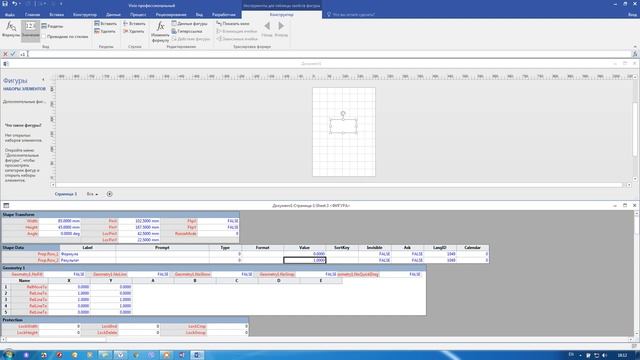640x360 pixels.
Task: Click Изменить формулу button
Action: pyautogui.click(x=160, y=32)
